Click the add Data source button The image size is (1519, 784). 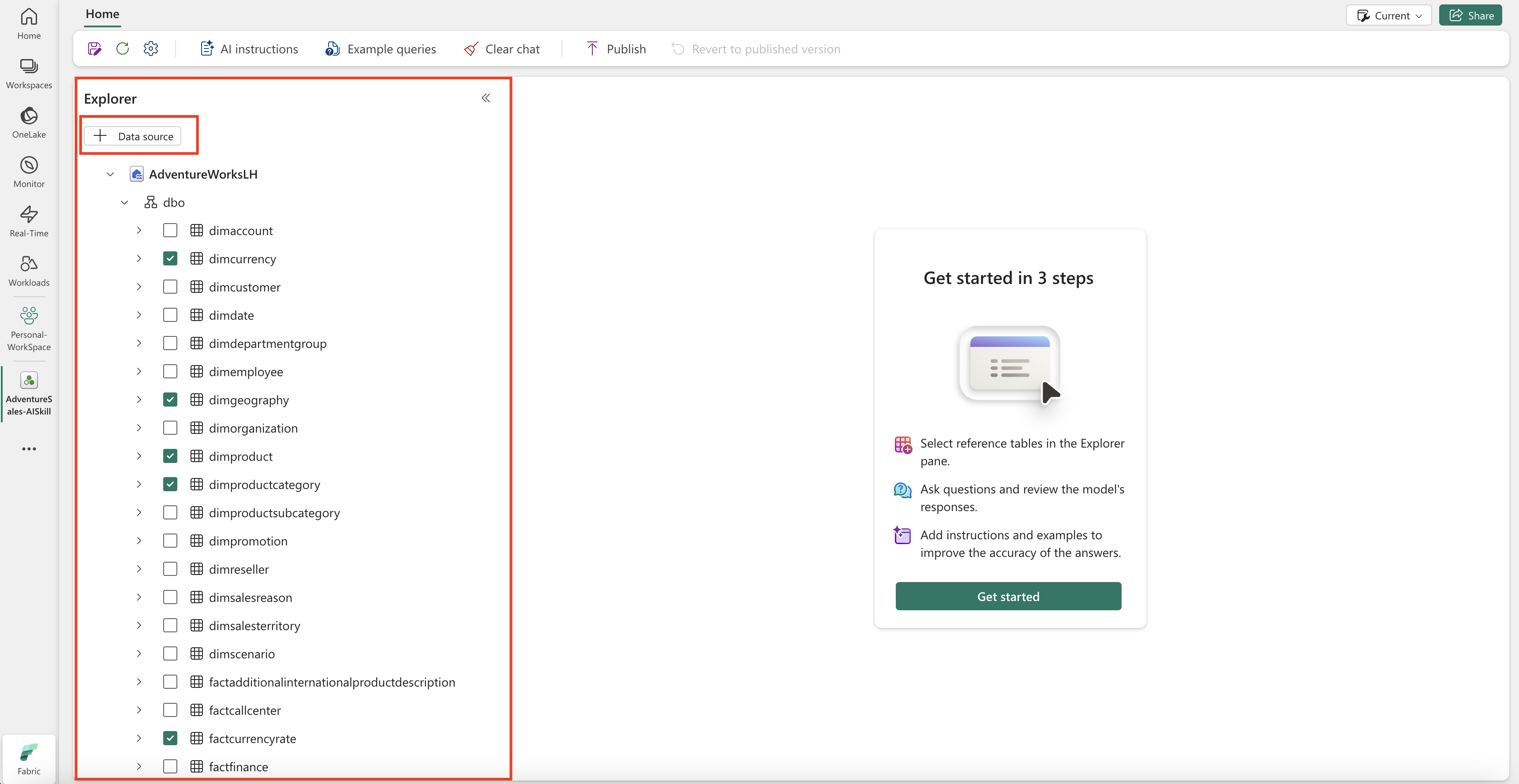[133, 136]
